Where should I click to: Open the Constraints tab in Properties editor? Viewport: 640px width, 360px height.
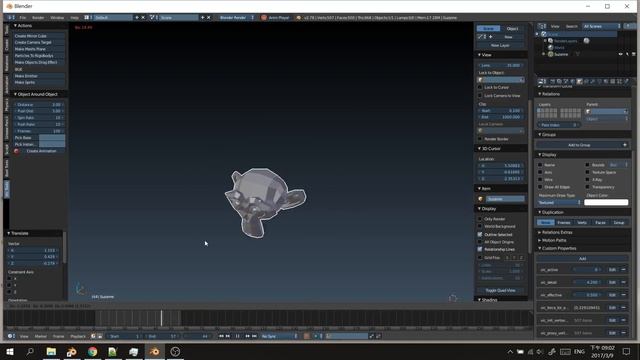click(x=587, y=82)
